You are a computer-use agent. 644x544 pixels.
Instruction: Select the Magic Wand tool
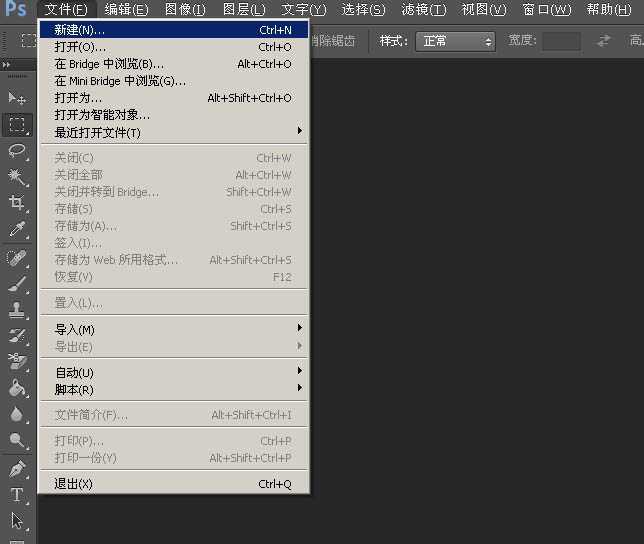pos(17,177)
